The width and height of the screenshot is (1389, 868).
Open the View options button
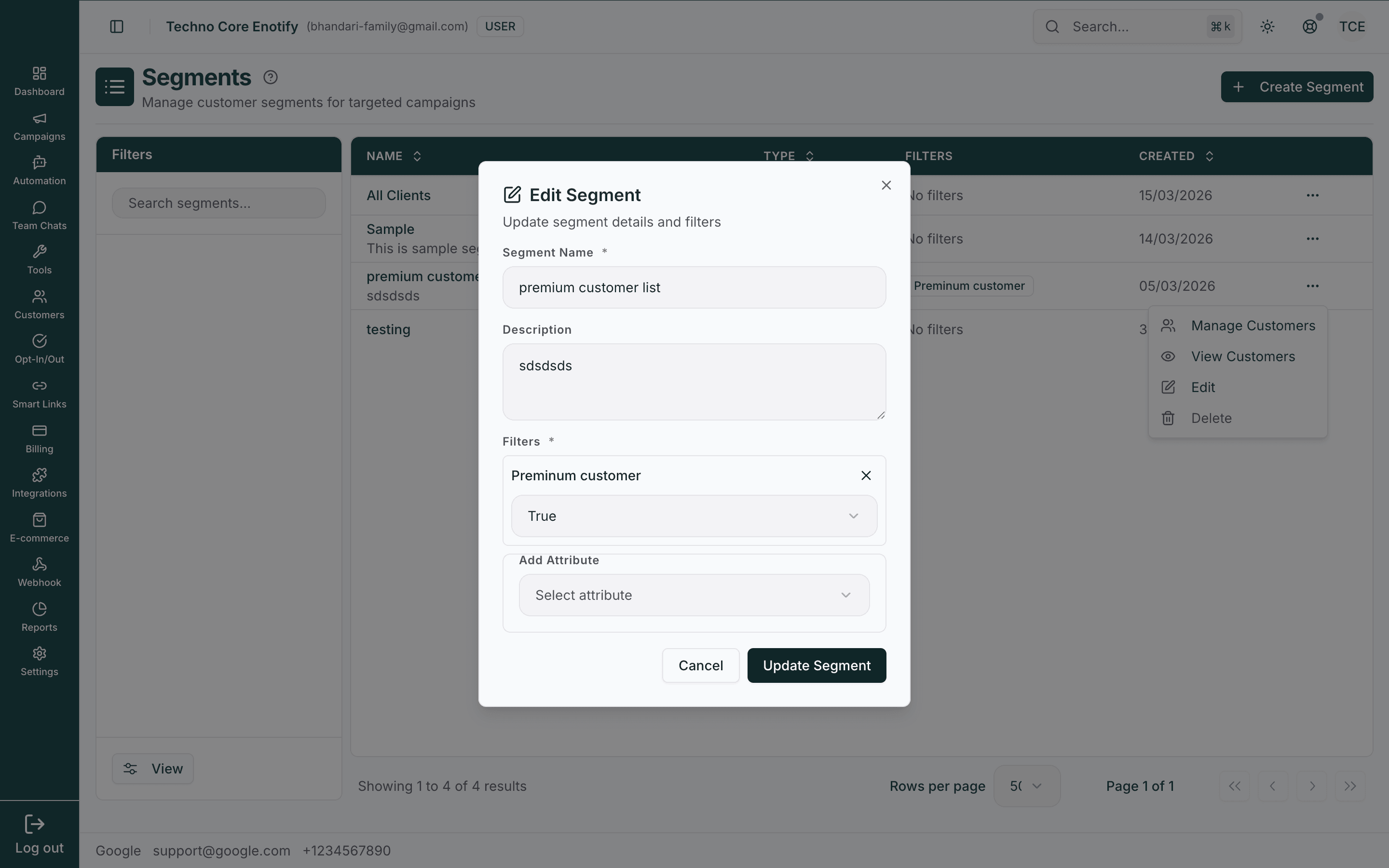coord(153,769)
